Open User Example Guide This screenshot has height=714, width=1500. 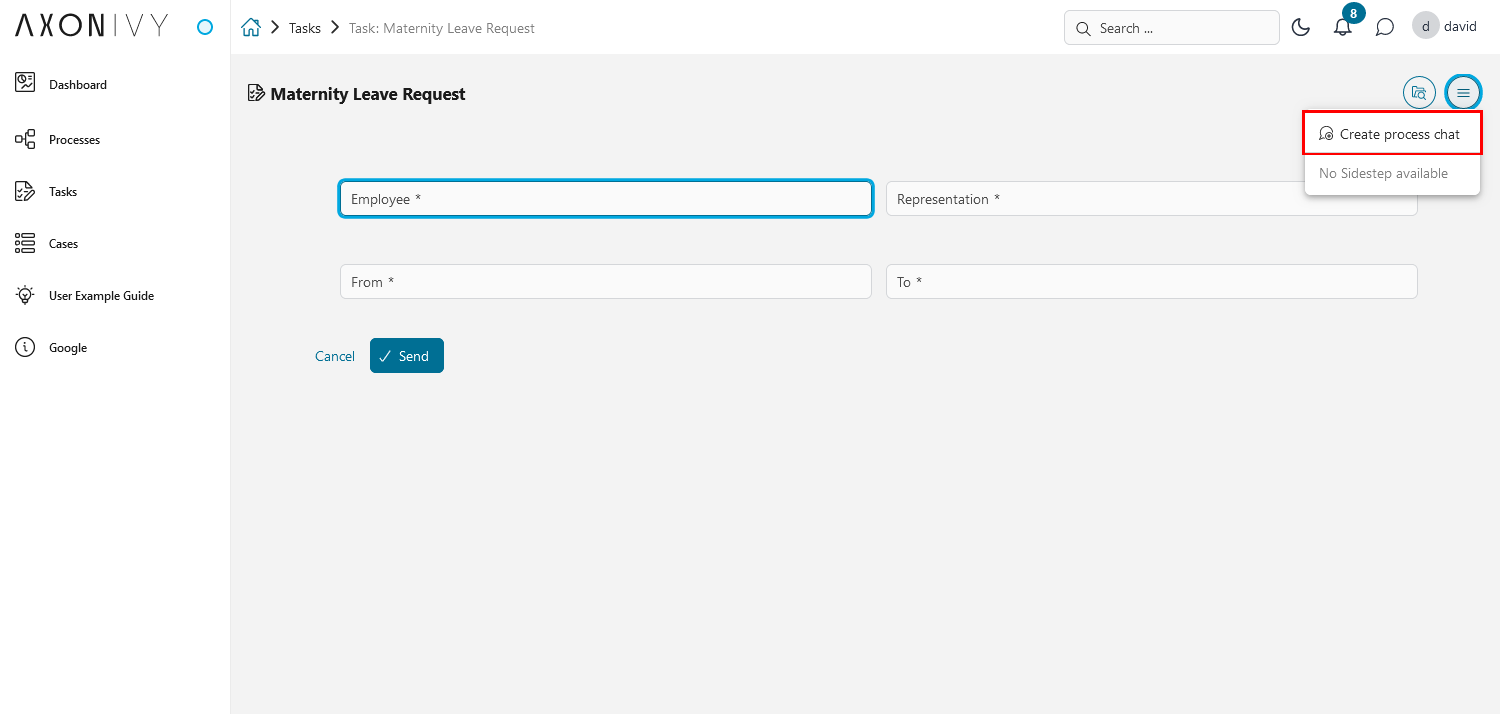tap(100, 296)
